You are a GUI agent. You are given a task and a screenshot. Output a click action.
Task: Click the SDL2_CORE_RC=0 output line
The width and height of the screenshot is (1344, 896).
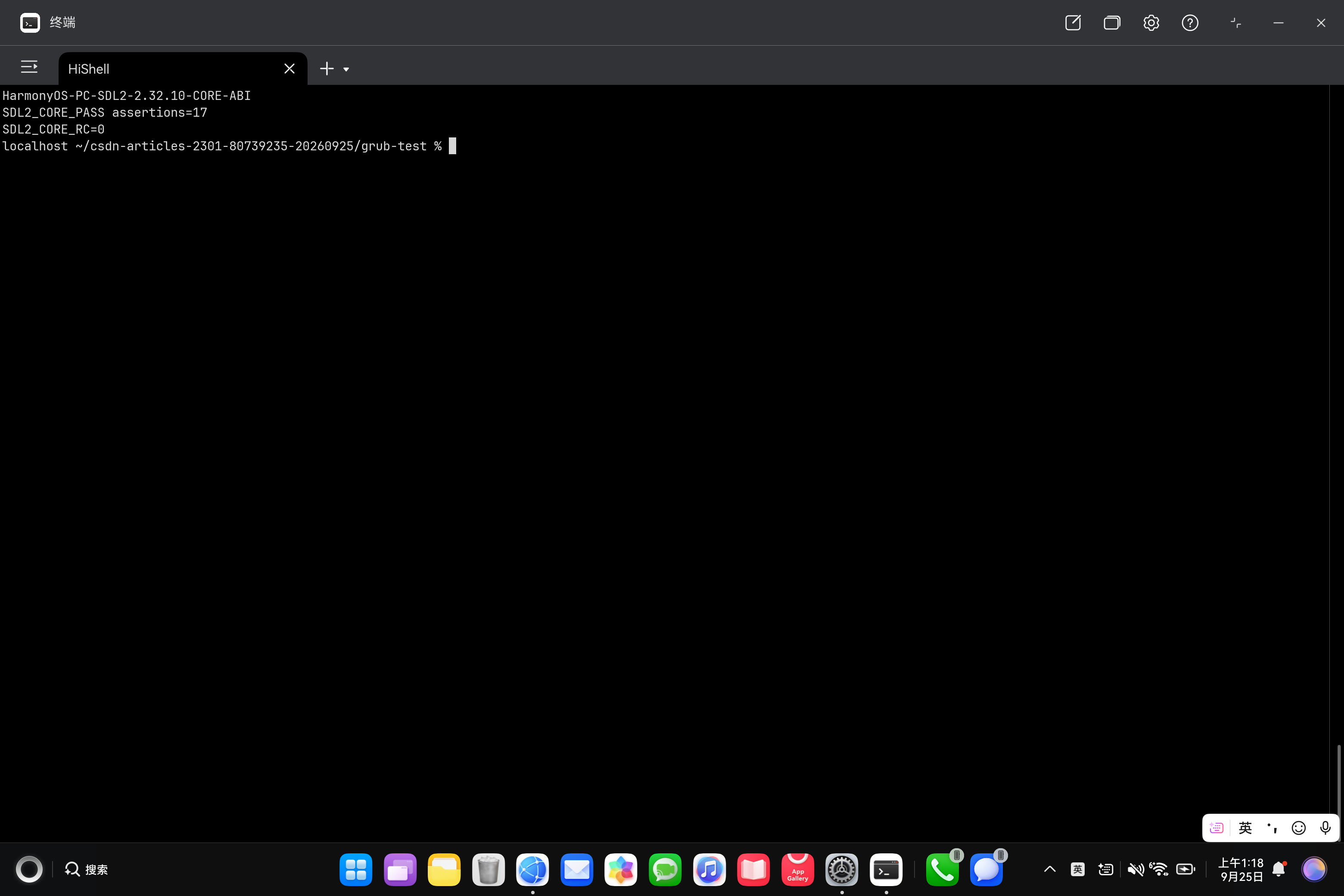(54, 129)
